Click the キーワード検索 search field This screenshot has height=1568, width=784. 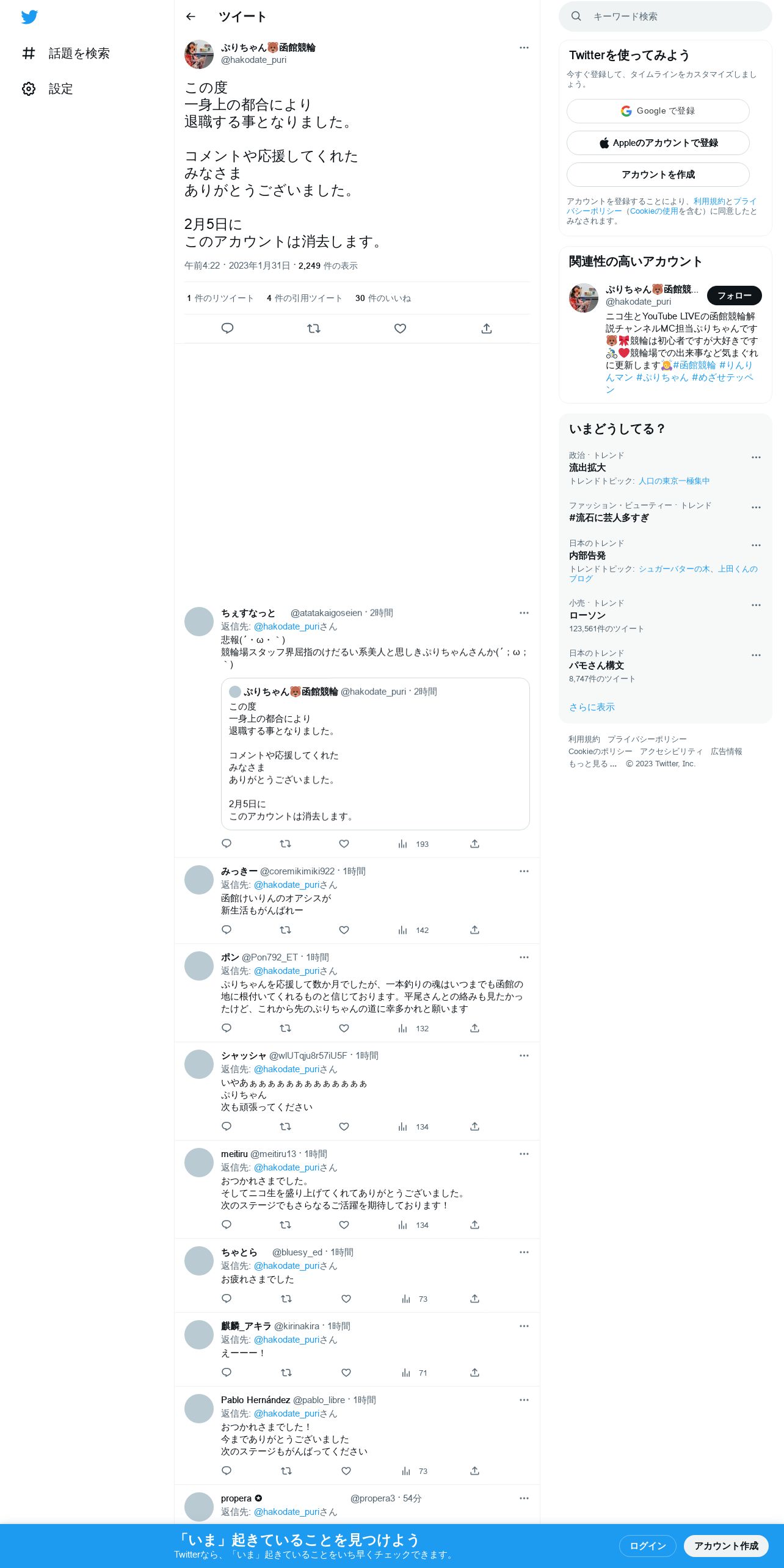(x=666, y=16)
